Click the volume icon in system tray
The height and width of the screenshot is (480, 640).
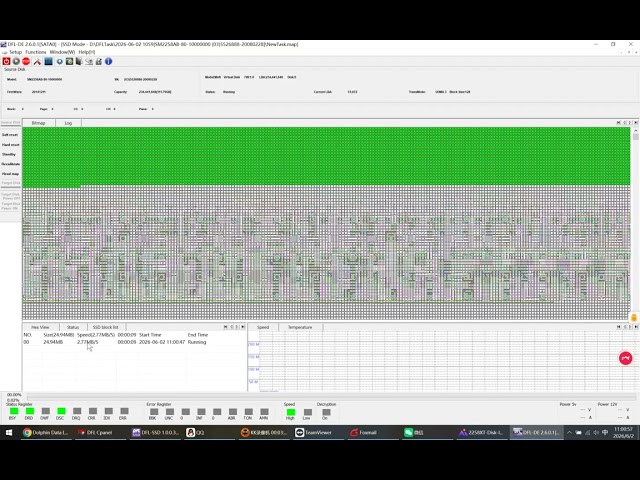click(x=596, y=433)
